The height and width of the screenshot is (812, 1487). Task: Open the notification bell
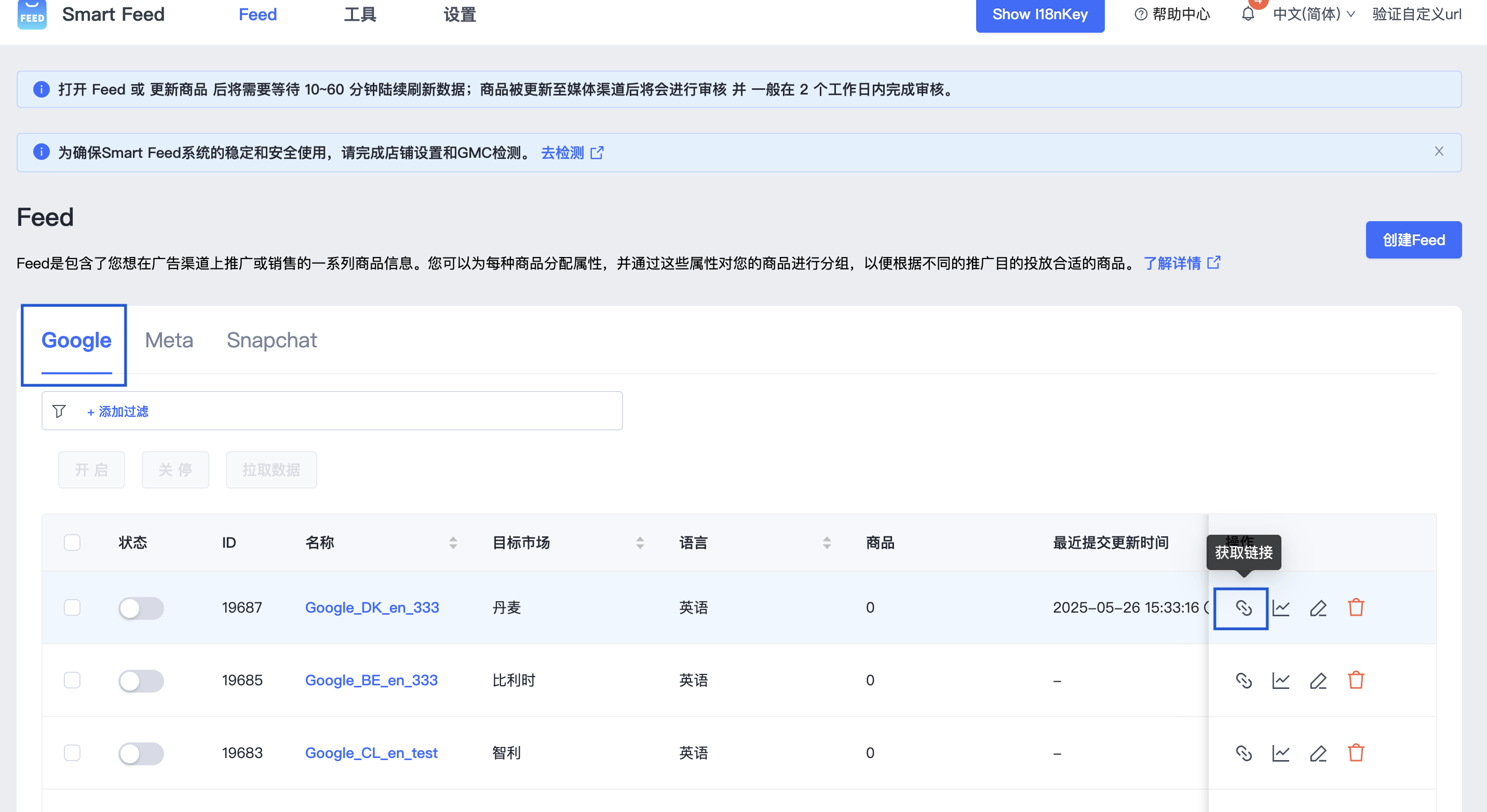(x=1248, y=15)
